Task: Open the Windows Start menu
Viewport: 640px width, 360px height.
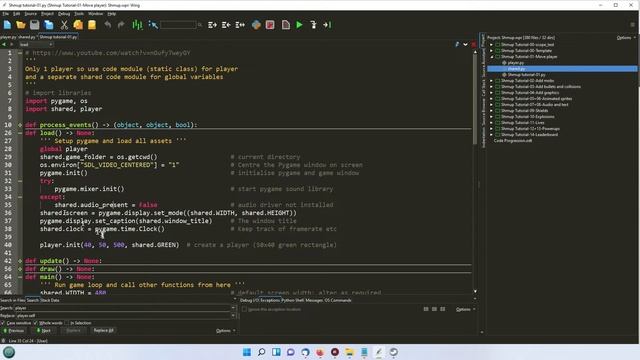Action: [247, 352]
